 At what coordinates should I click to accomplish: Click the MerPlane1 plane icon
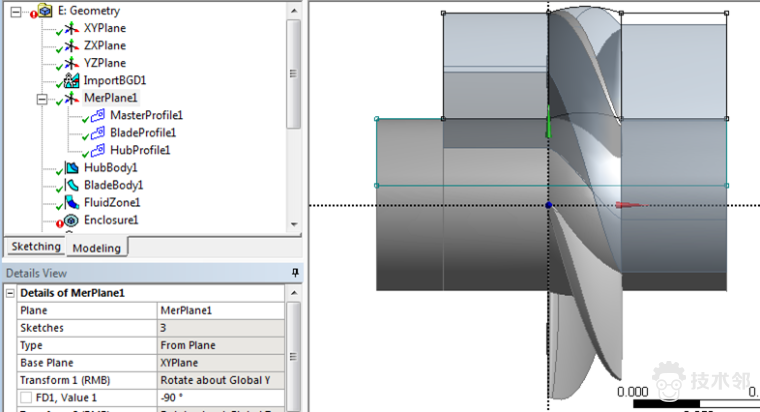71,98
